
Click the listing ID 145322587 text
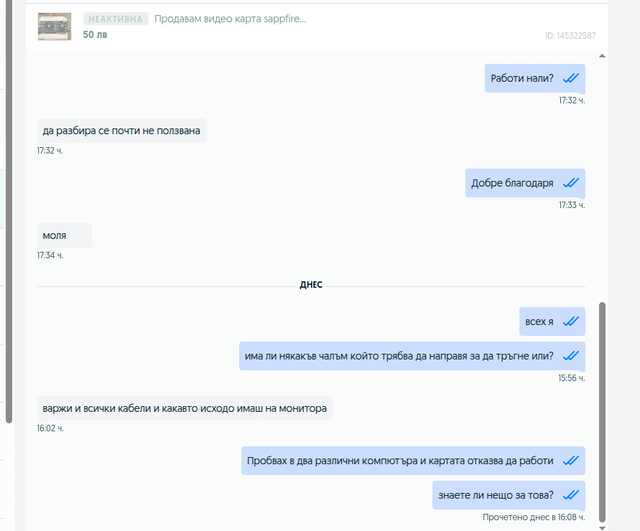pos(570,36)
